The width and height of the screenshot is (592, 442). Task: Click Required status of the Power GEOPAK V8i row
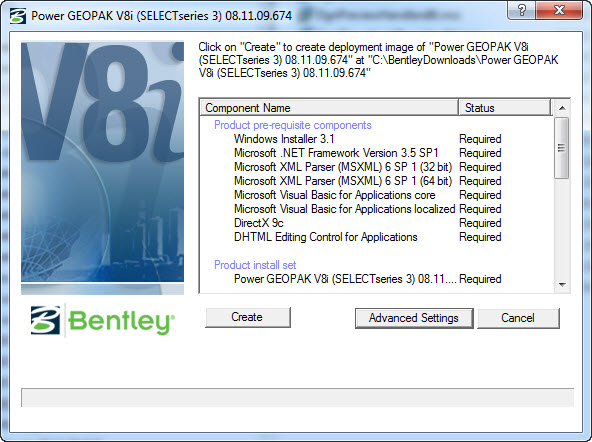[480, 279]
